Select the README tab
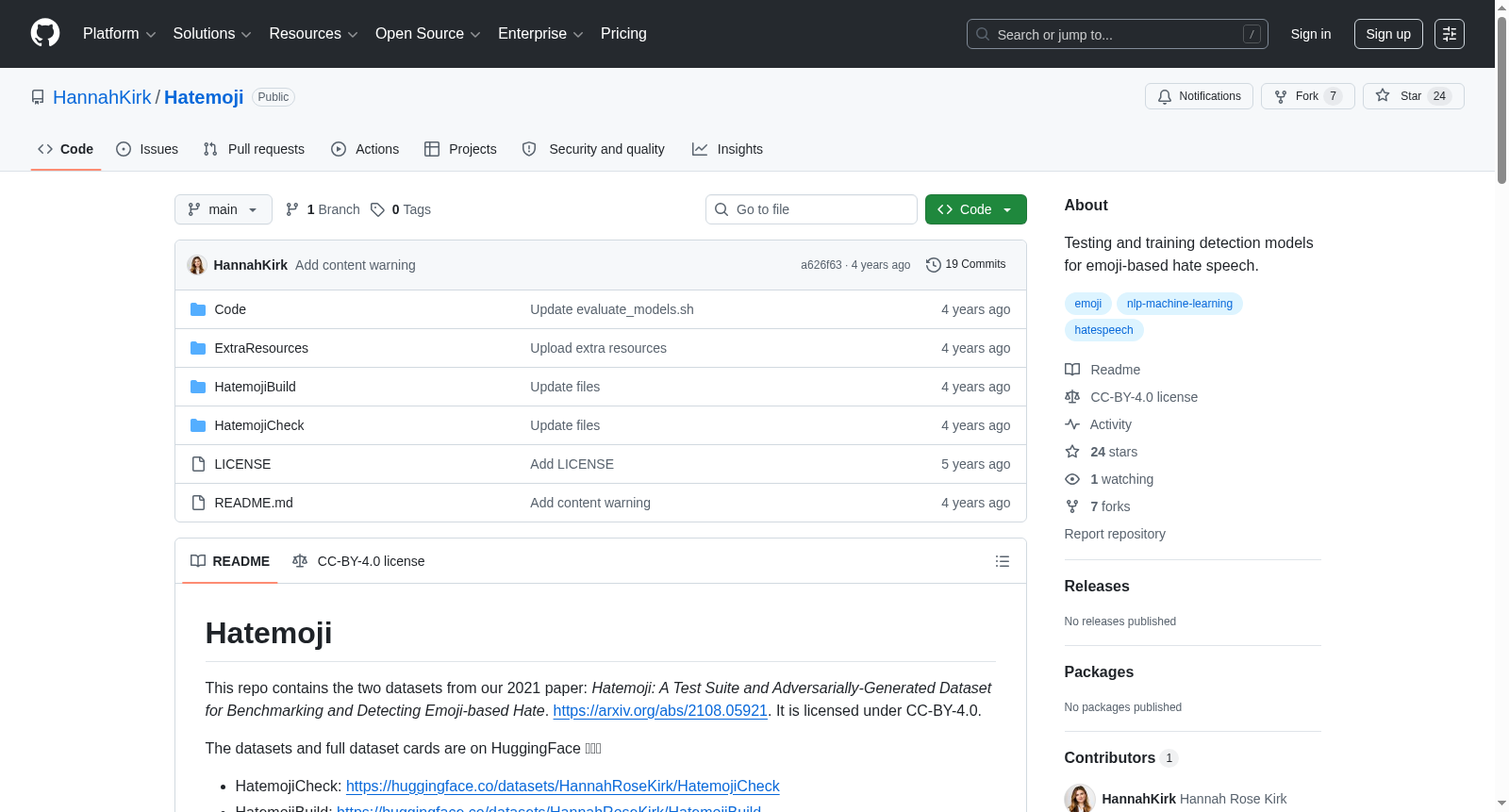Image resolution: width=1509 pixels, height=812 pixels. click(230, 561)
